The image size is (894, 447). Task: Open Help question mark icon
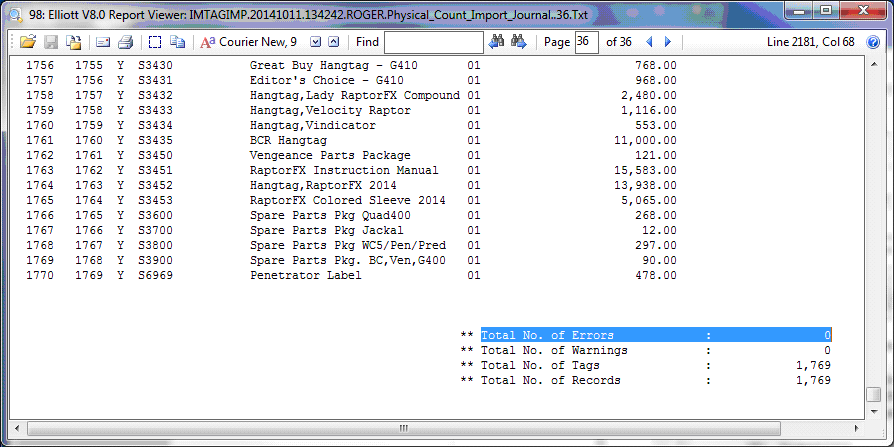(873, 42)
